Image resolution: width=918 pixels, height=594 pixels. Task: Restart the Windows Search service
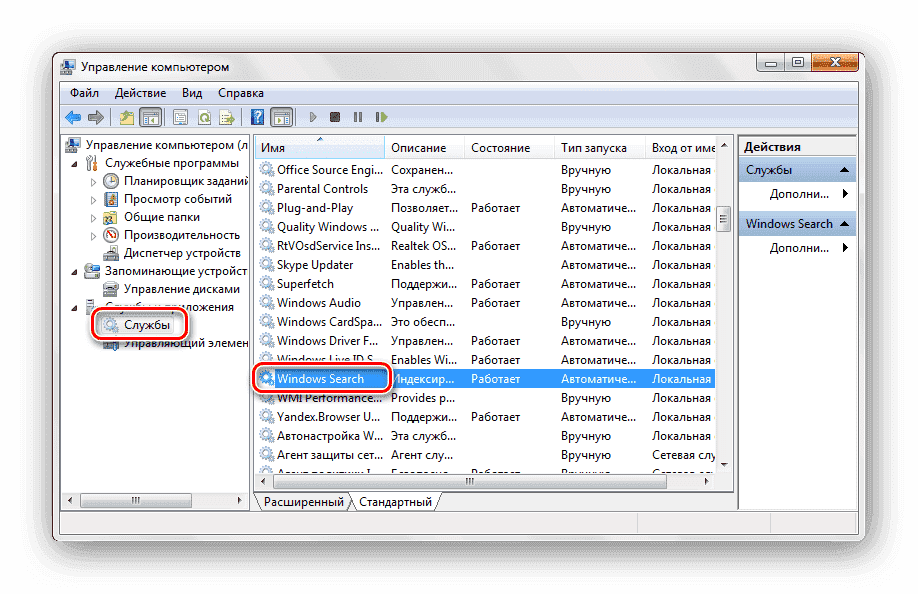[381, 117]
